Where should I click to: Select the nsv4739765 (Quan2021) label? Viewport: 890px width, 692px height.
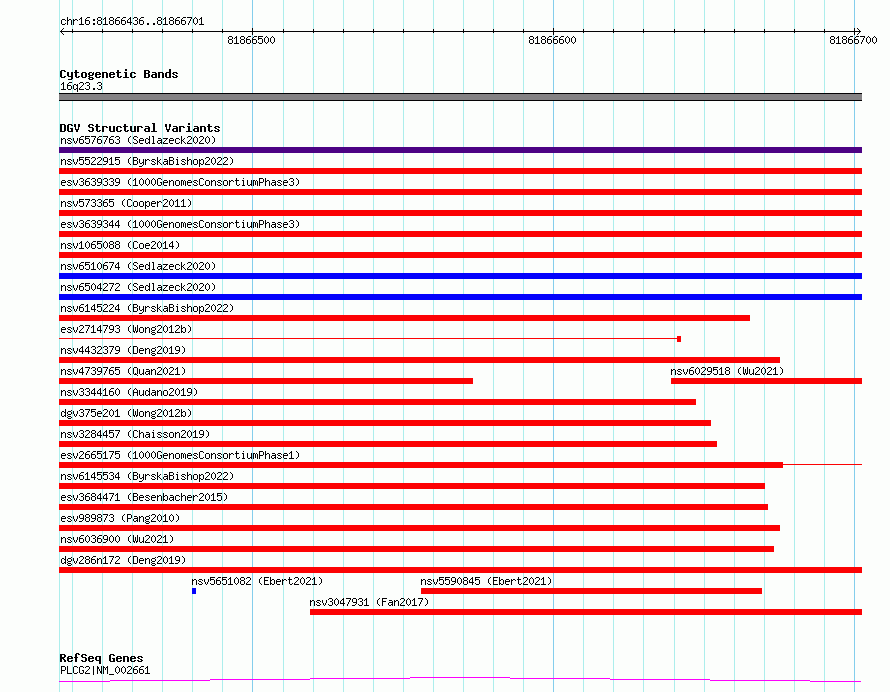pos(123,371)
